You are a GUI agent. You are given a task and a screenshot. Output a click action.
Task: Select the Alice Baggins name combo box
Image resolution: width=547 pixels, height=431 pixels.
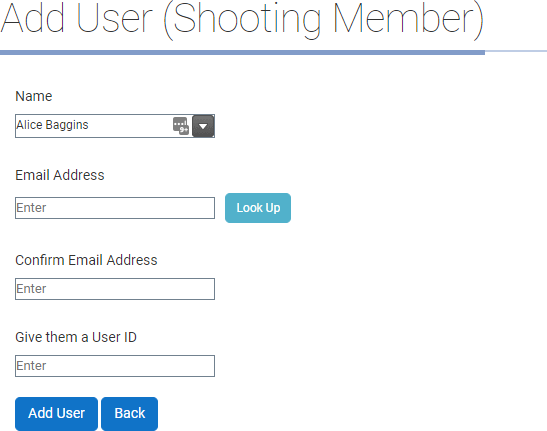115,126
